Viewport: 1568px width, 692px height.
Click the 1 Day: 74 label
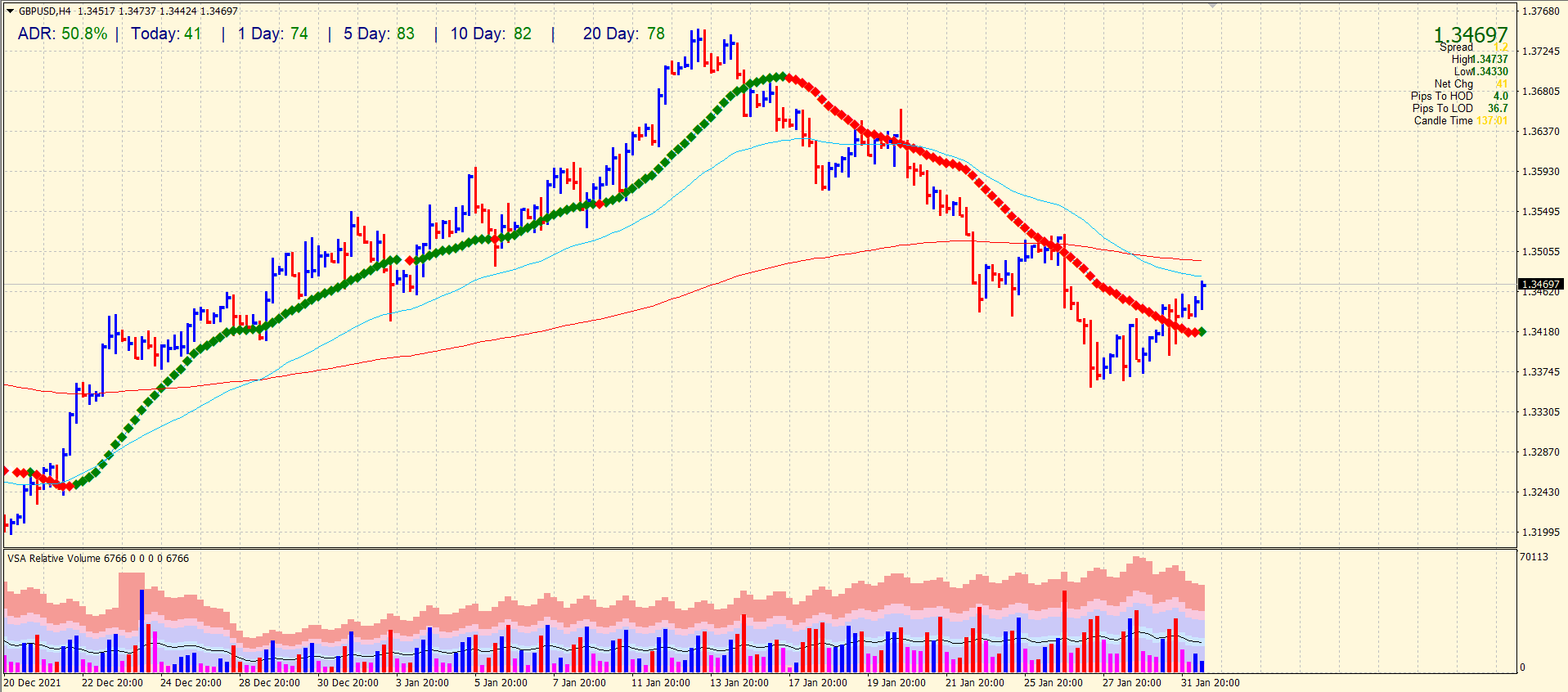[x=273, y=34]
